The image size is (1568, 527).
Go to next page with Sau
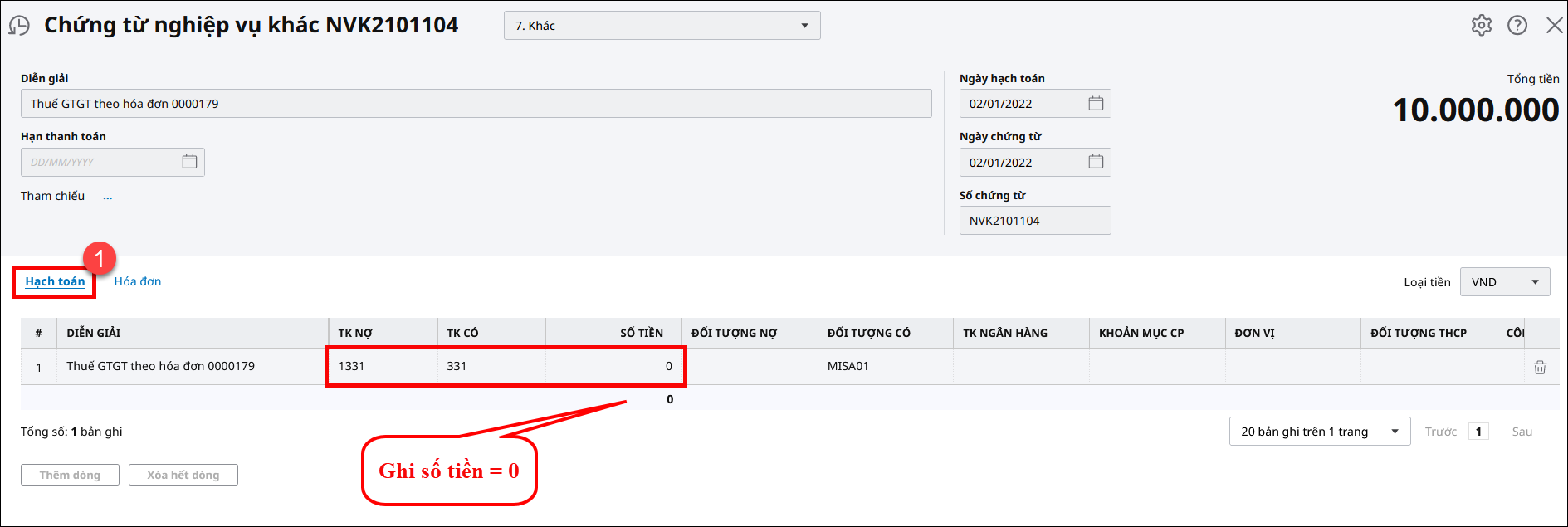pos(1522,432)
